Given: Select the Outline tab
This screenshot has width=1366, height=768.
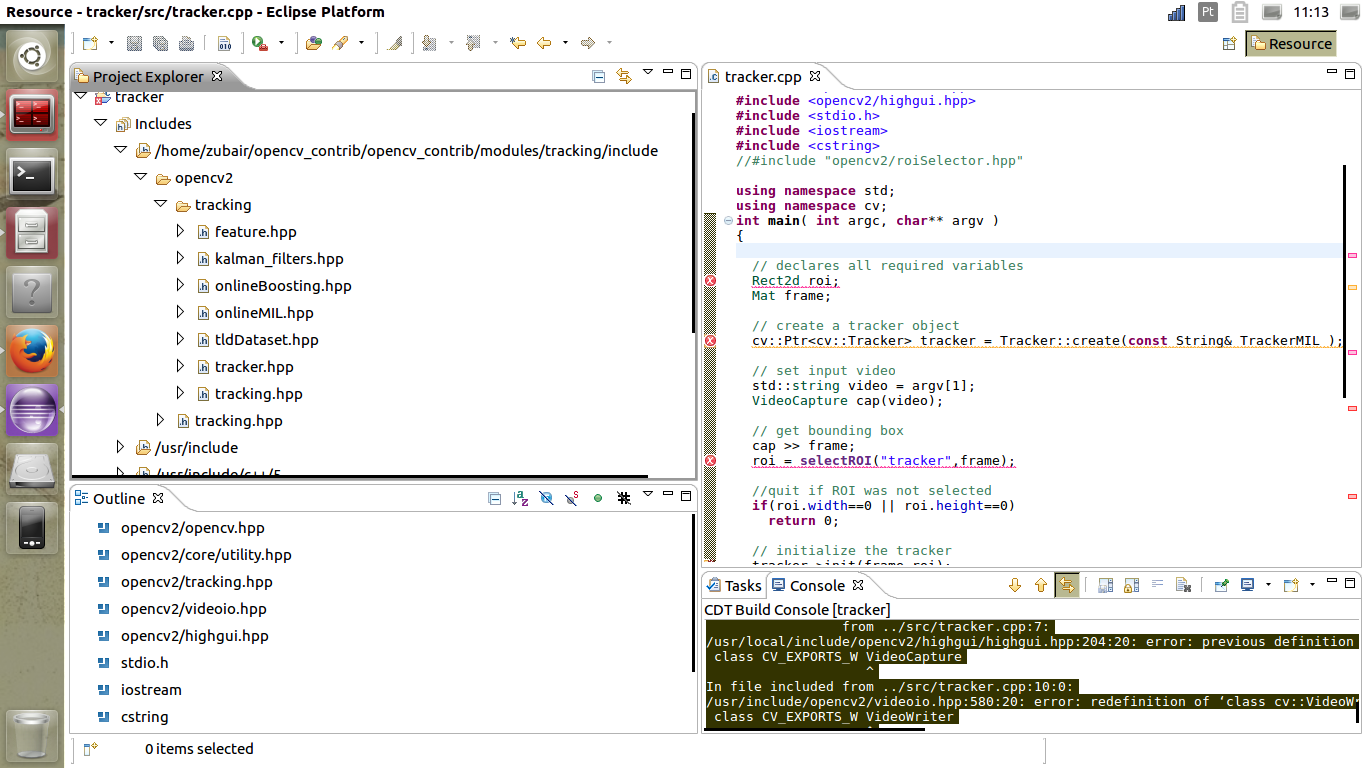Looking at the screenshot, I should pos(119,499).
